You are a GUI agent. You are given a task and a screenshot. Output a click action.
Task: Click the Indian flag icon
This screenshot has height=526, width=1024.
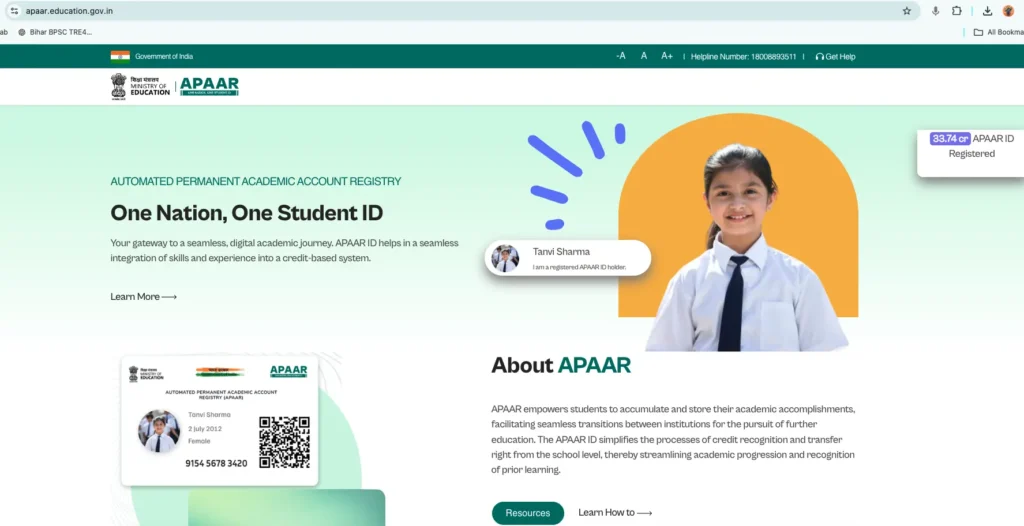[120, 56]
